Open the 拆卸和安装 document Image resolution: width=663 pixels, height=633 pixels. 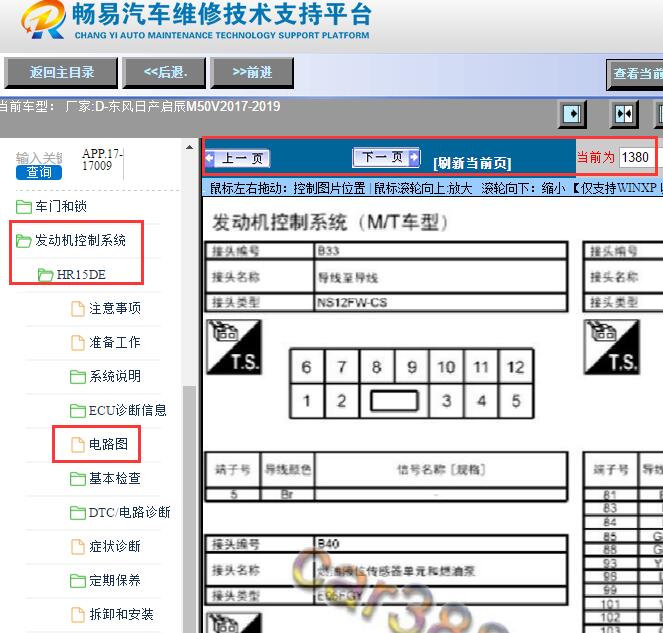(121, 614)
